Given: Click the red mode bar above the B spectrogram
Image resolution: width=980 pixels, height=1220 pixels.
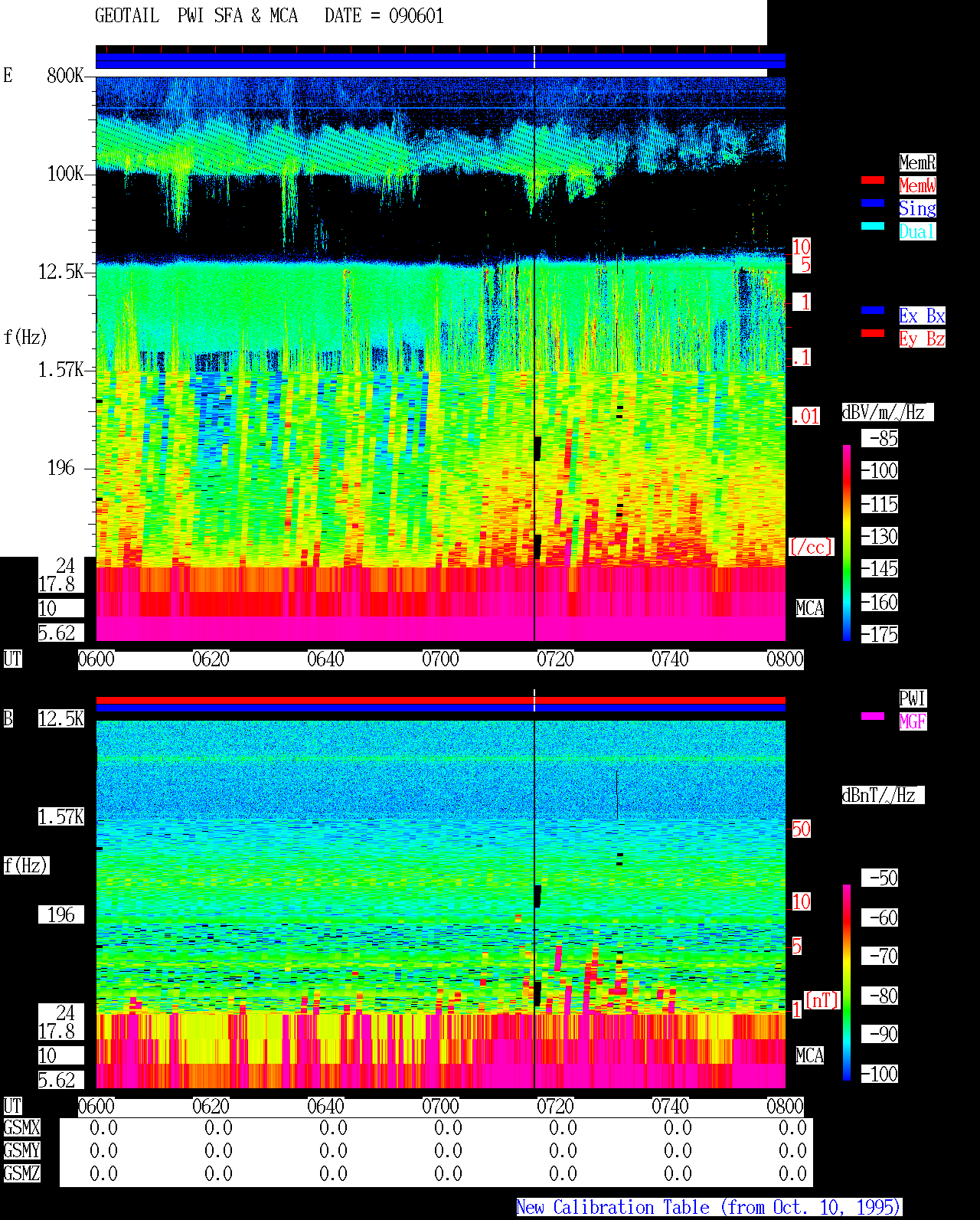Looking at the screenshot, I should (x=440, y=700).
